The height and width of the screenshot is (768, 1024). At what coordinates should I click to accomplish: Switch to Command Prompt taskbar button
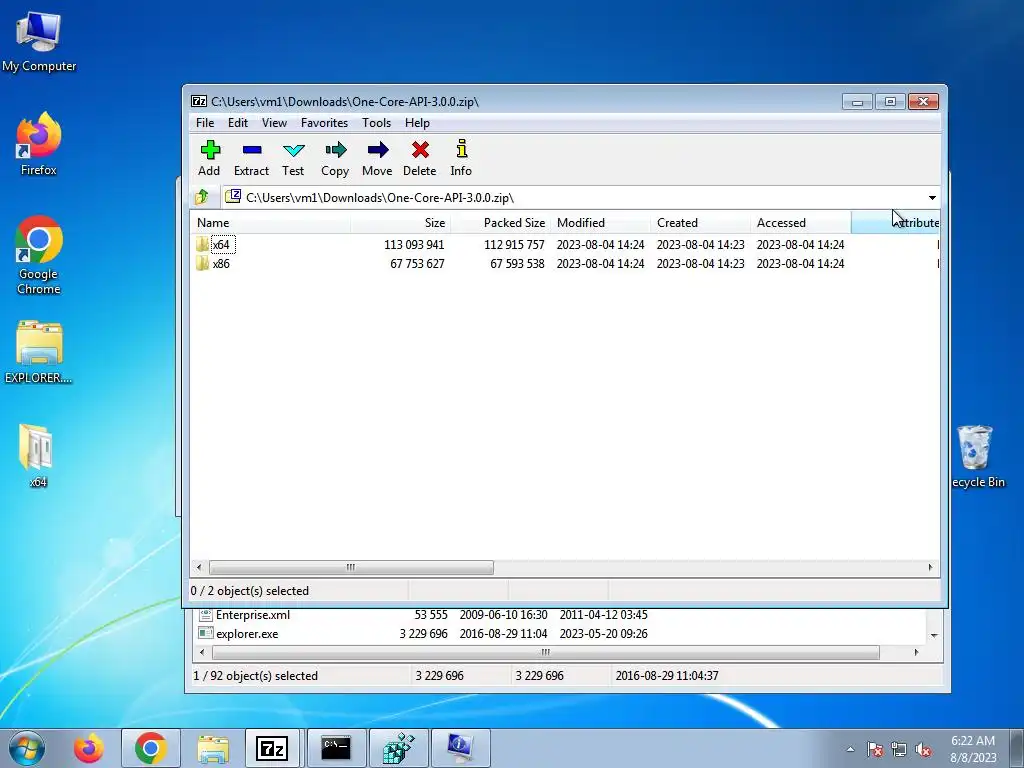336,748
